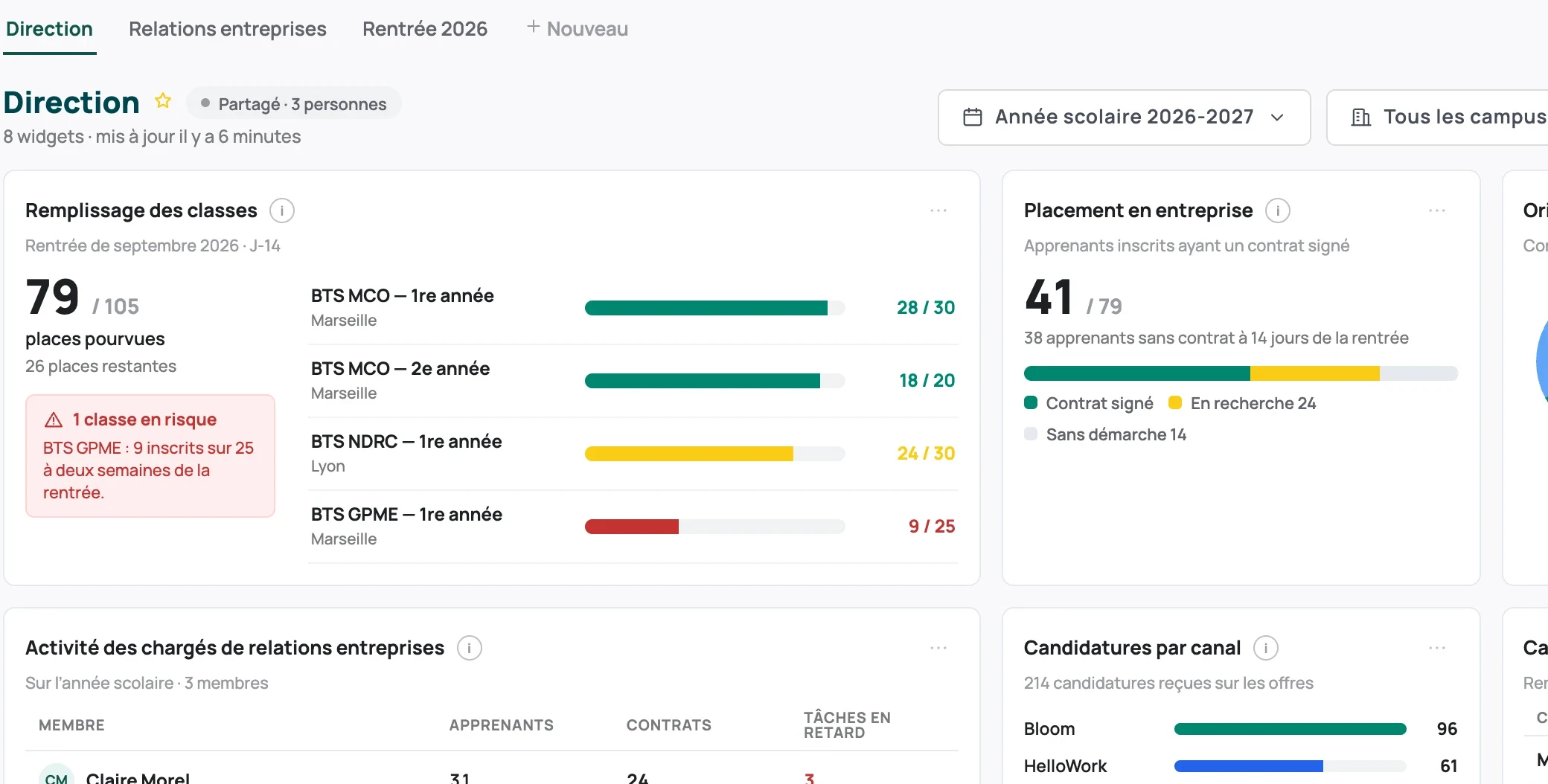Click the HelloWork candidatures bar
The width and height of the screenshot is (1548, 784).
pyautogui.click(x=1290, y=766)
